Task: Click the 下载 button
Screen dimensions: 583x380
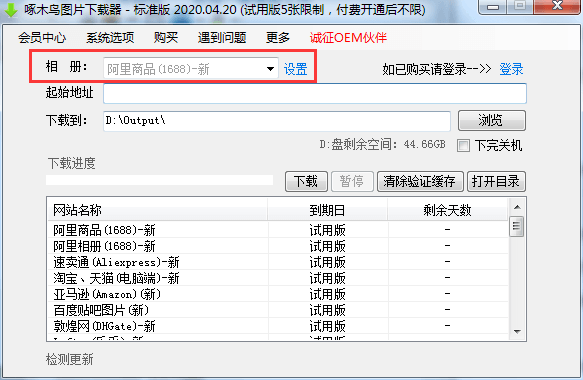Action: point(306,181)
